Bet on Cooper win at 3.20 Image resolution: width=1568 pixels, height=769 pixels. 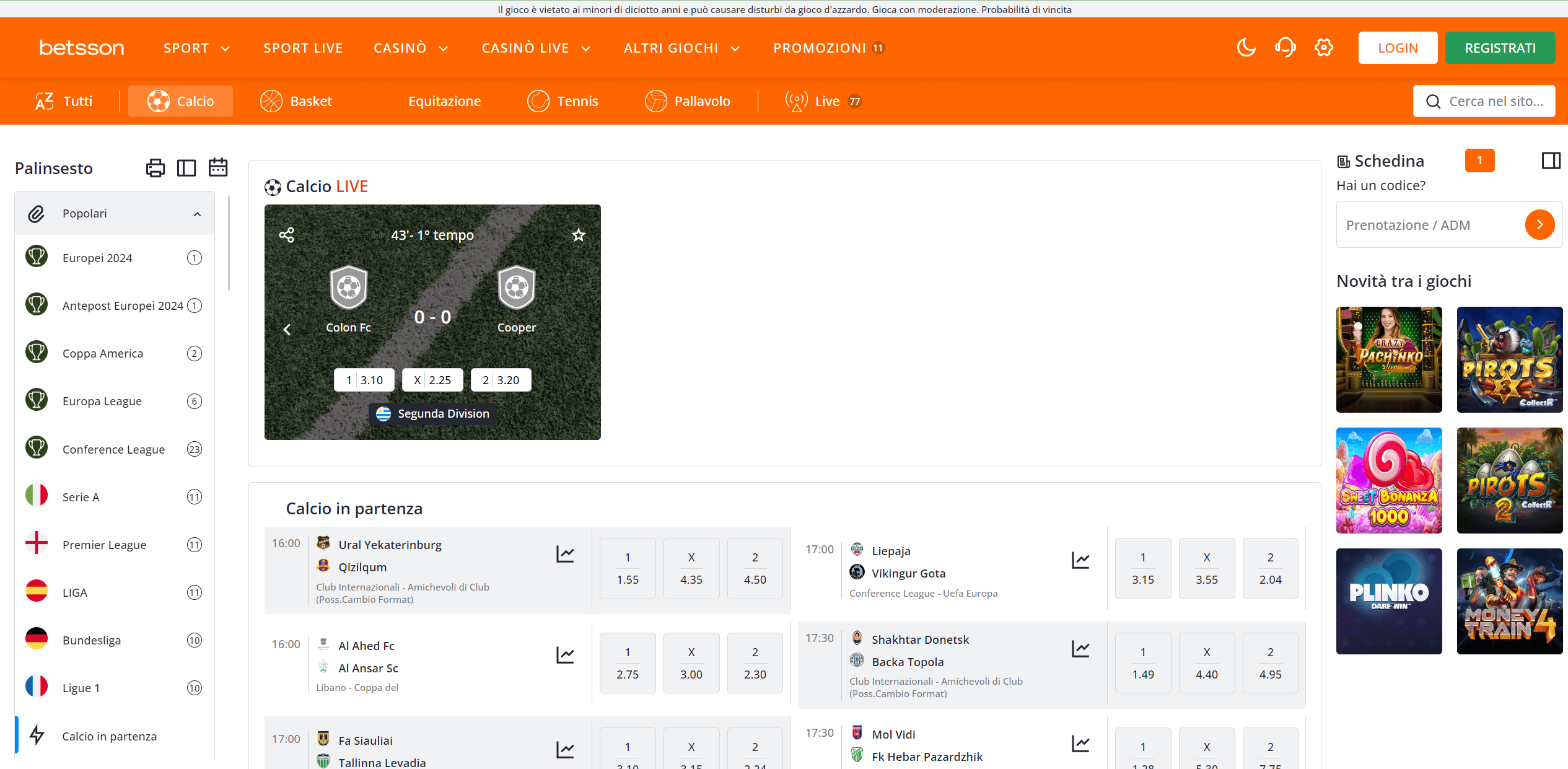click(x=501, y=380)
